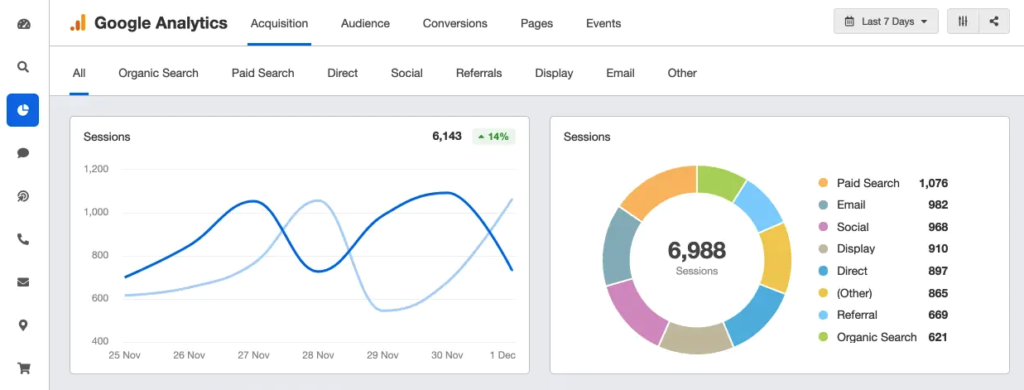Click the blue Direct legend dot
Screen dimensions: 1024x390
tap(823, 271)
